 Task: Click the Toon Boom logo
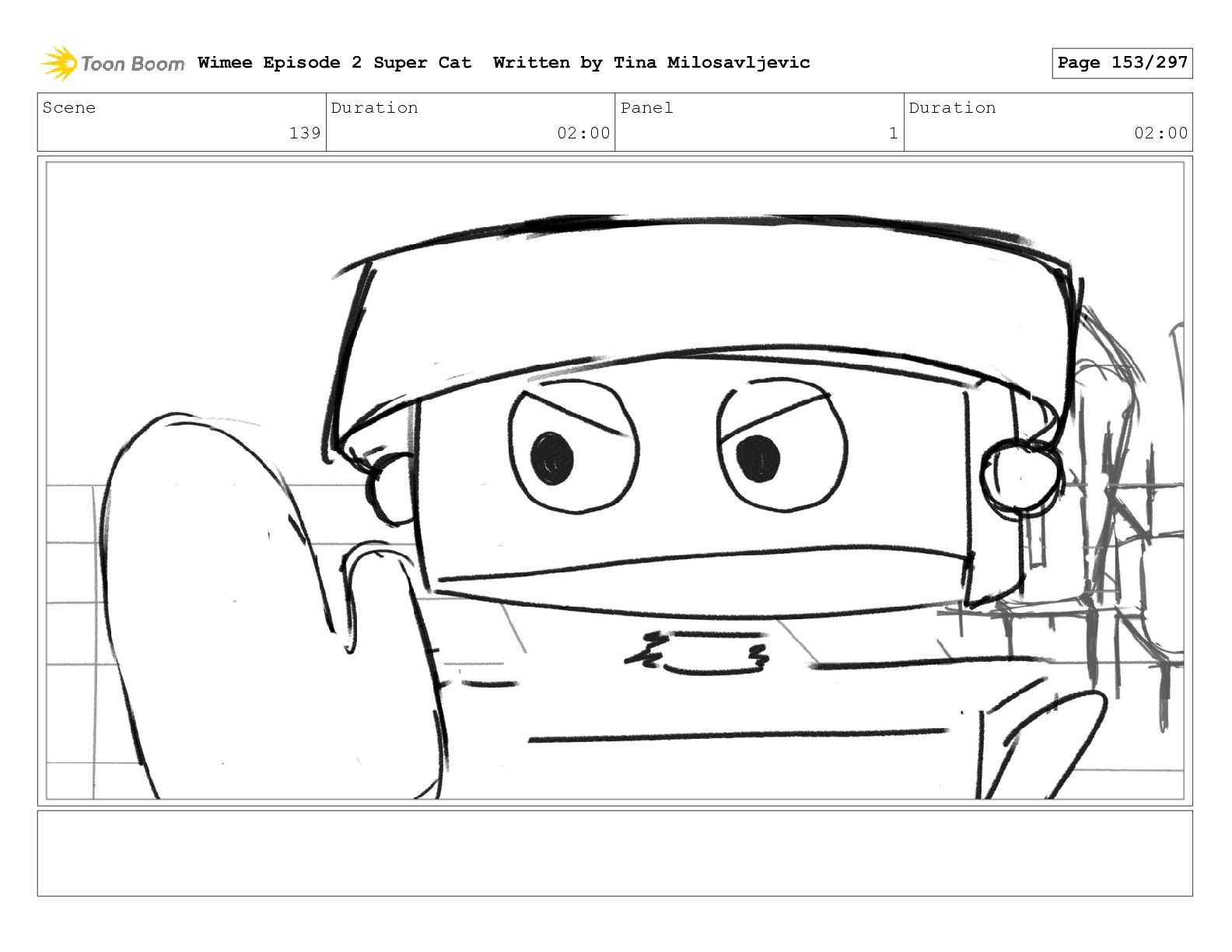point(113,63)
